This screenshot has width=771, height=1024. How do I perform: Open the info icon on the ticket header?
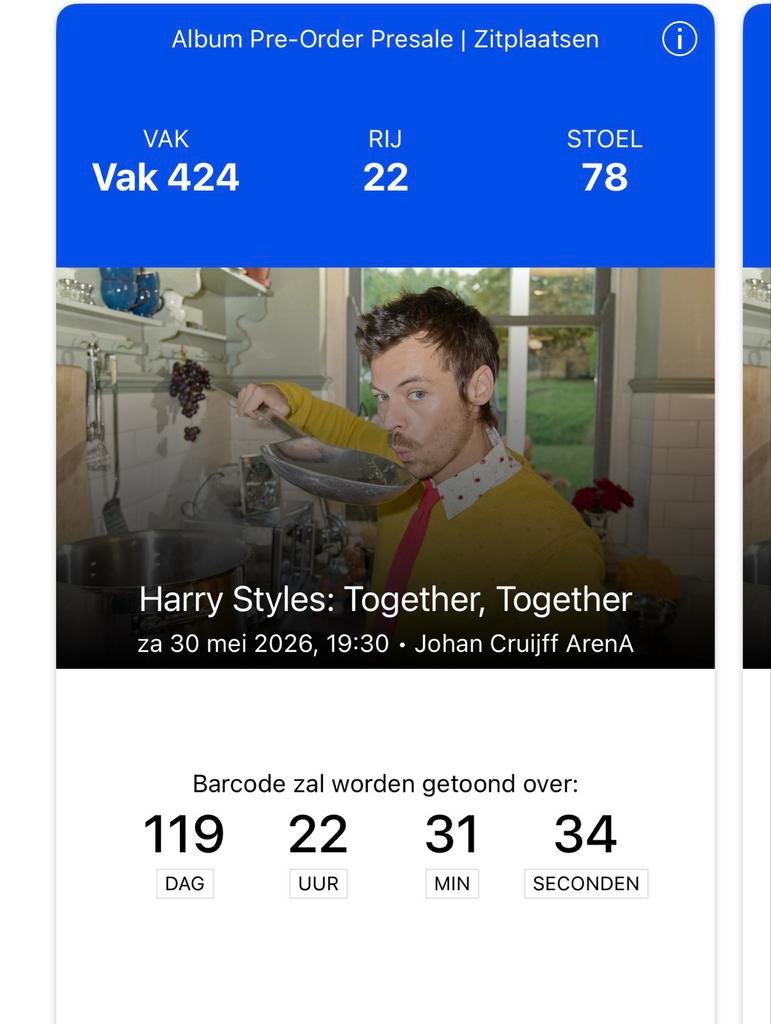click(679, 39)
